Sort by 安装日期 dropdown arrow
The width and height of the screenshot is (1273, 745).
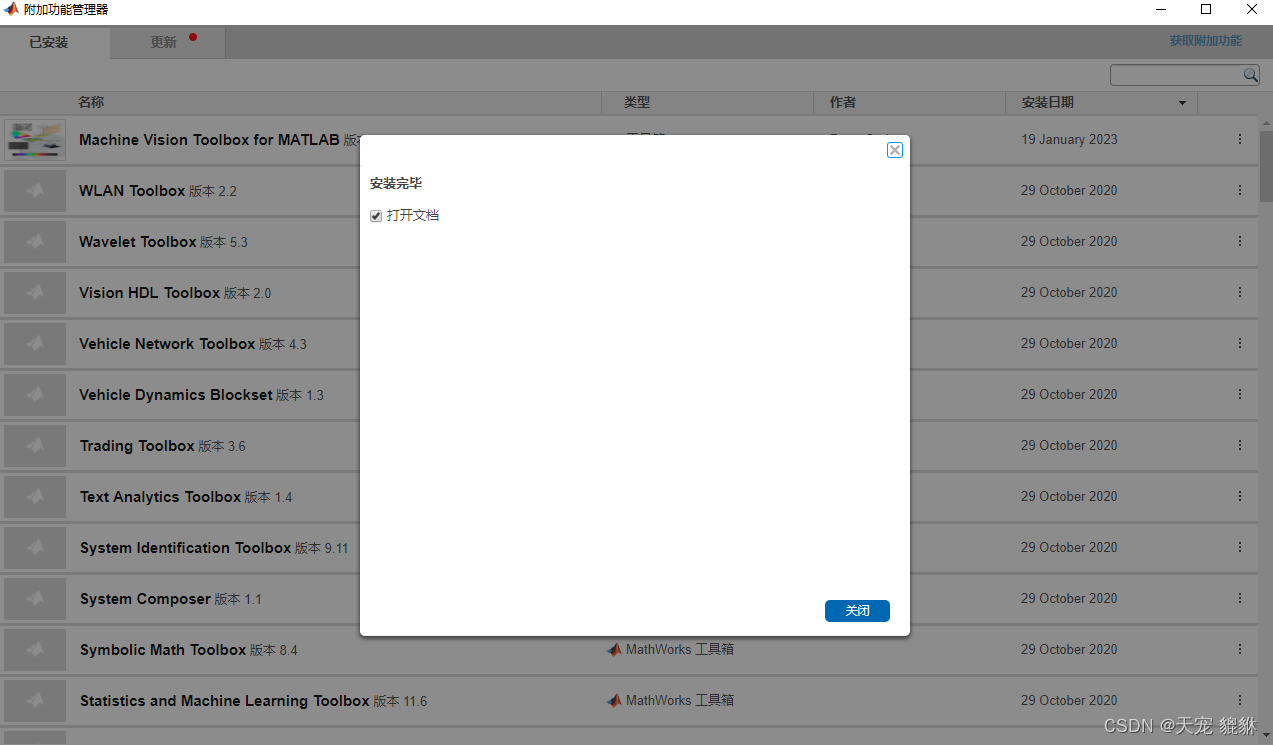[x=1182, y=103]
